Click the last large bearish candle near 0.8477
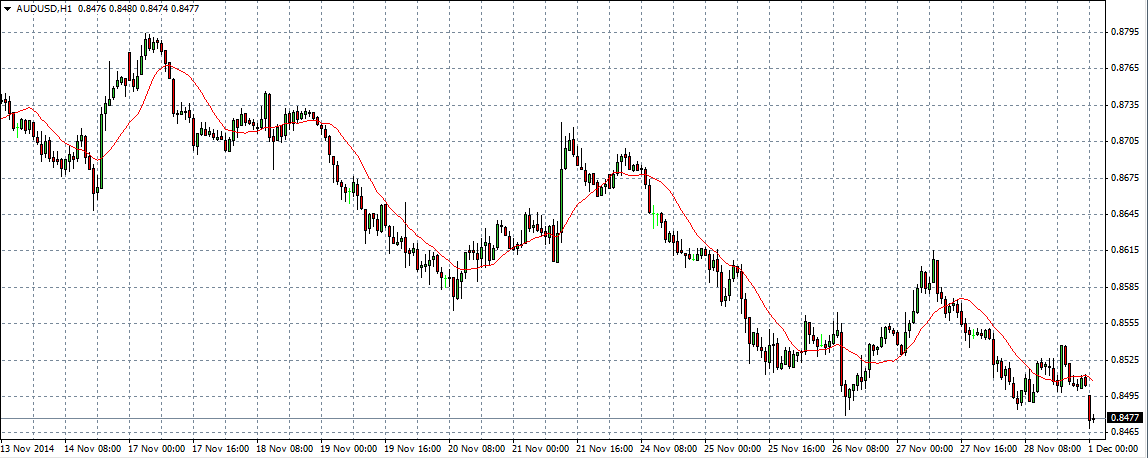The height and width of the screenshot is (458, 1148). pos(1089,409)
